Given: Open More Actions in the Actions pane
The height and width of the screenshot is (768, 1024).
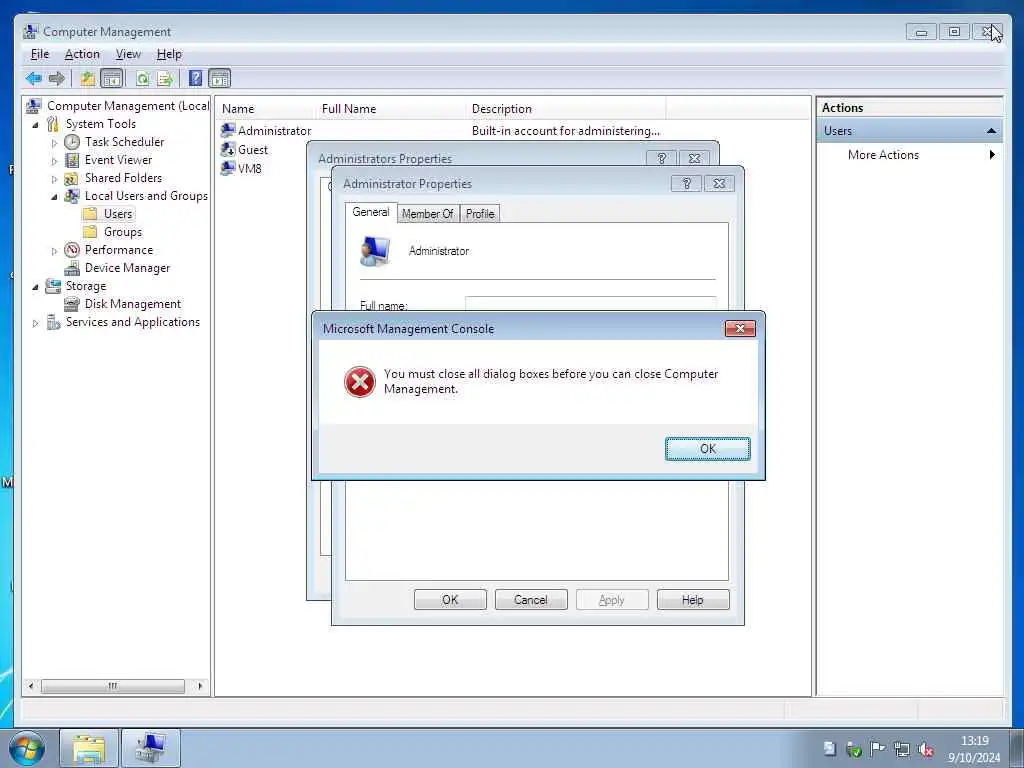Looking at the screenshot, I should tap(909, 155).
